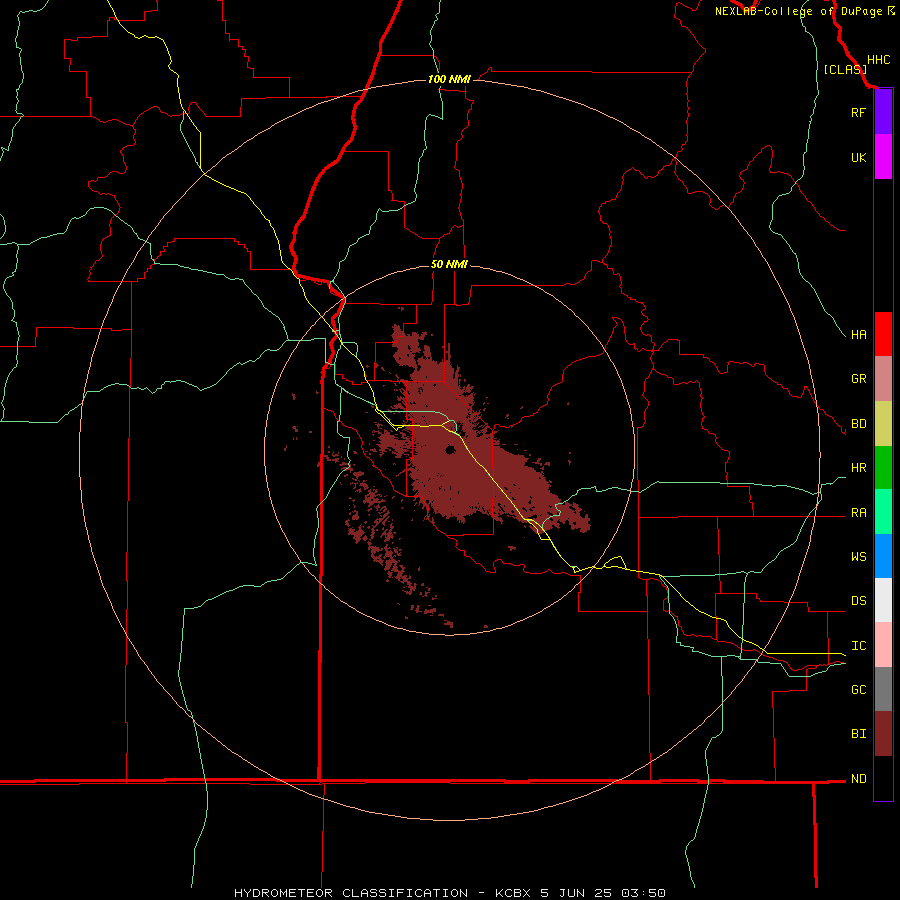Click the RF legend label
The image size is (900, 900).
tap(858, 112)
